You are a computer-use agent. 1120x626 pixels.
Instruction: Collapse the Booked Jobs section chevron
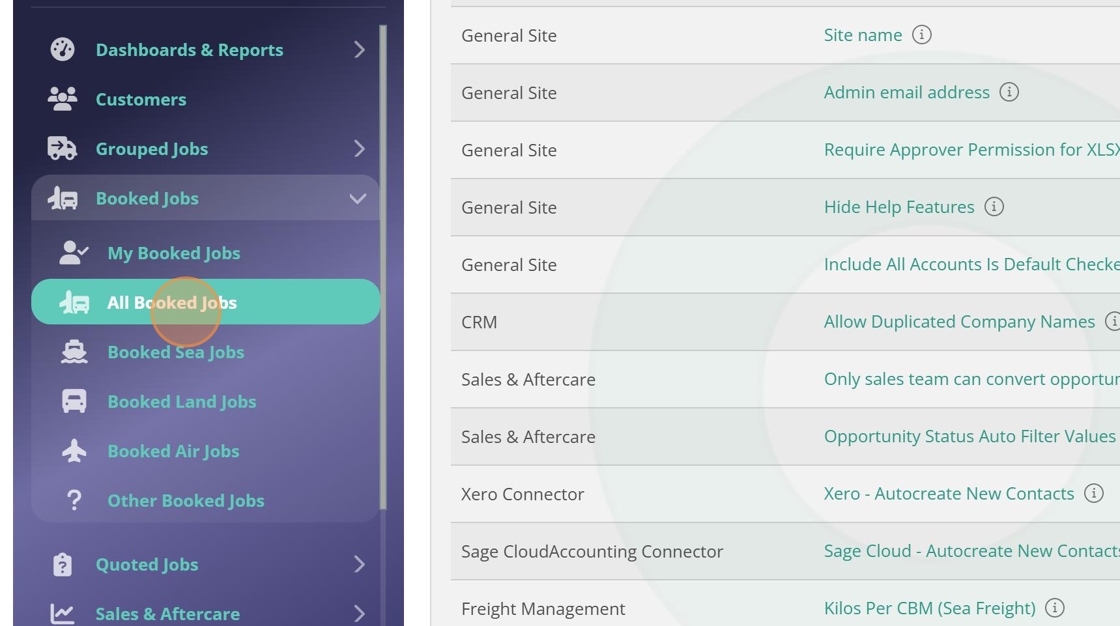[357, 199]
